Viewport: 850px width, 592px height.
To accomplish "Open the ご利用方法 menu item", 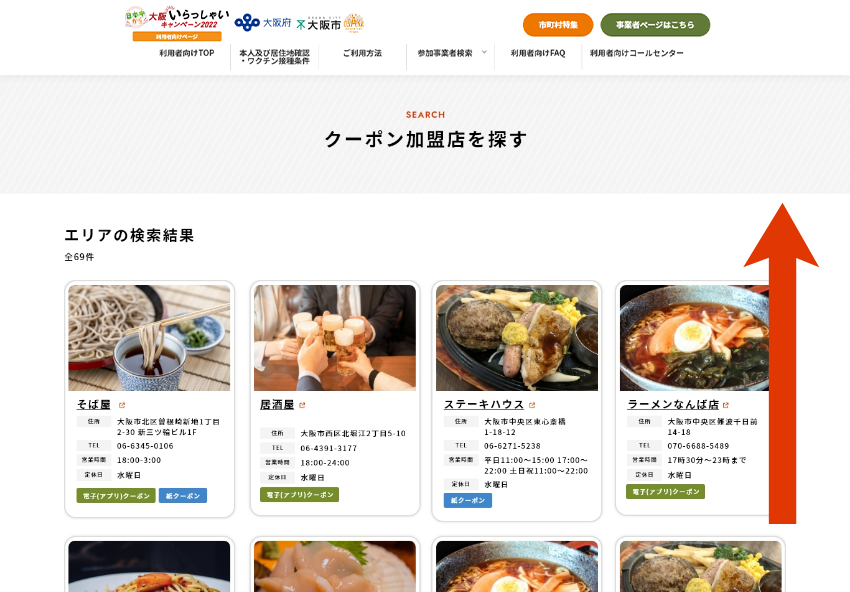I will pos(362,53).
